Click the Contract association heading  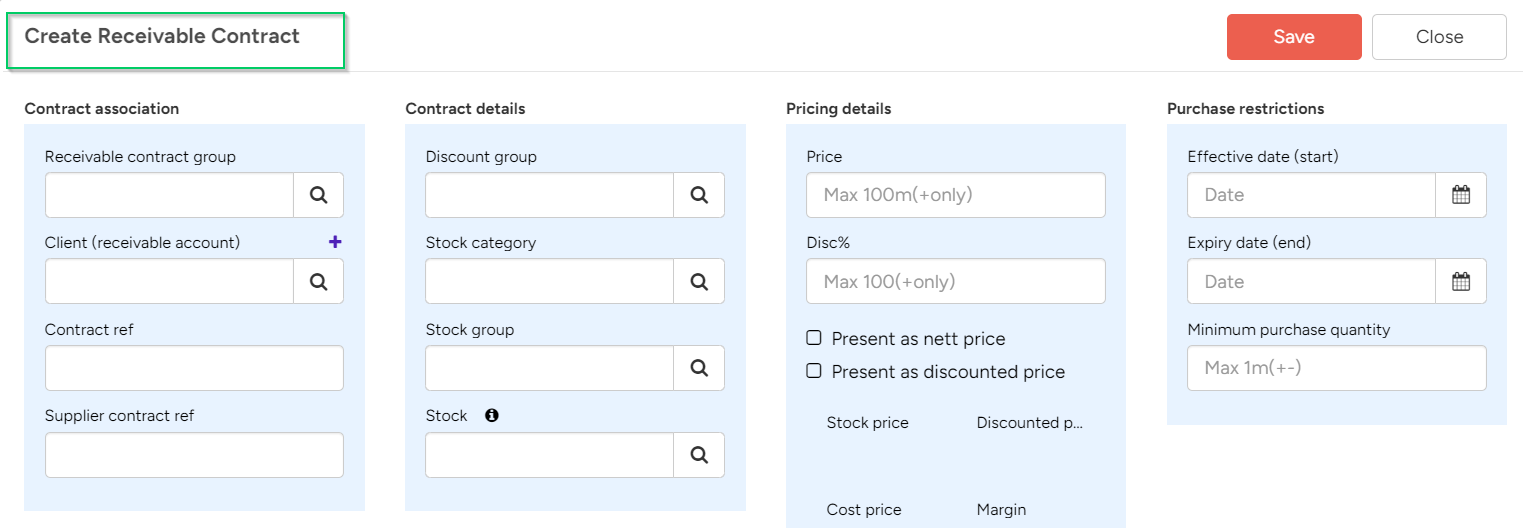tap(102, 108)
